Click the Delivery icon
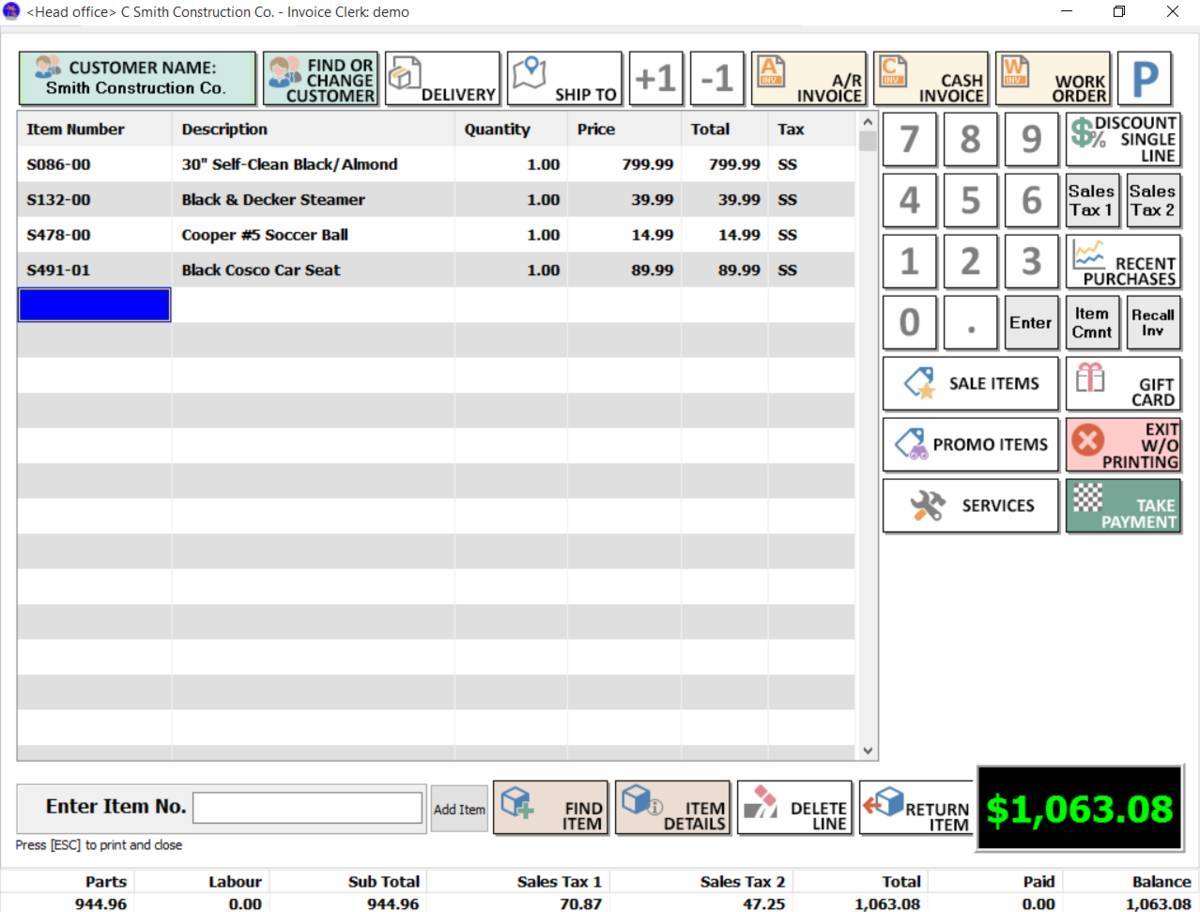 (443, 78)
